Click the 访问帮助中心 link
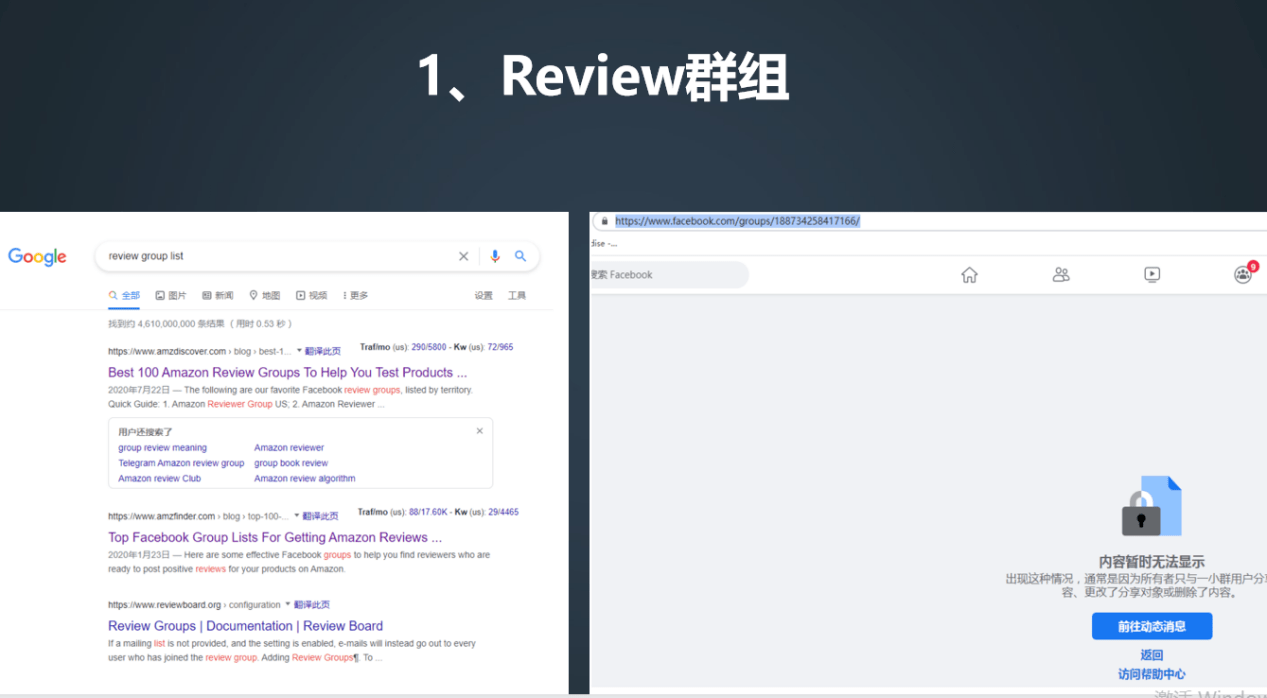This screenshot has height=698, width=1267. [1152, 675]
